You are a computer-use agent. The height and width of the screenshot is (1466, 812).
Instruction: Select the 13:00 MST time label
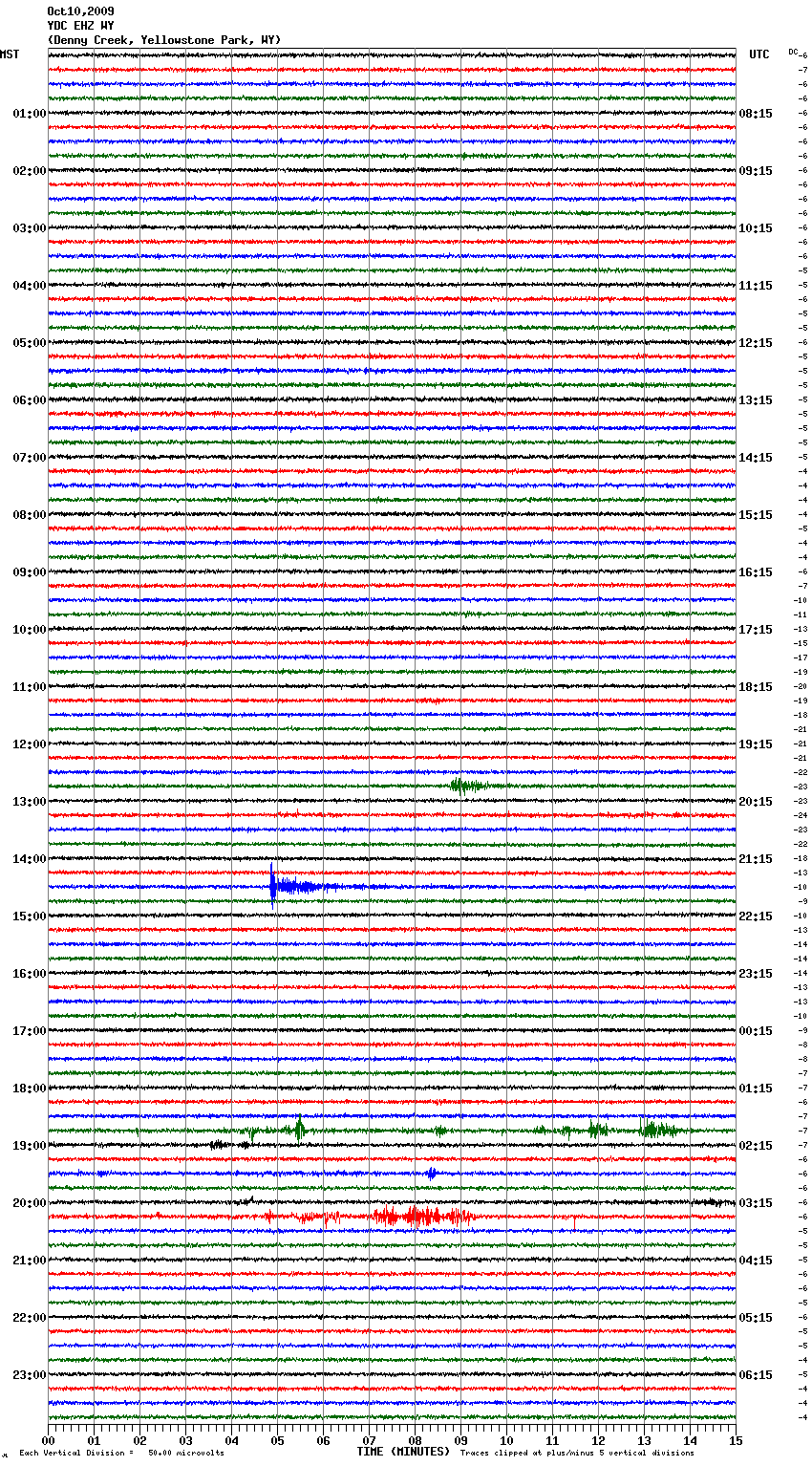coord(30,802)
